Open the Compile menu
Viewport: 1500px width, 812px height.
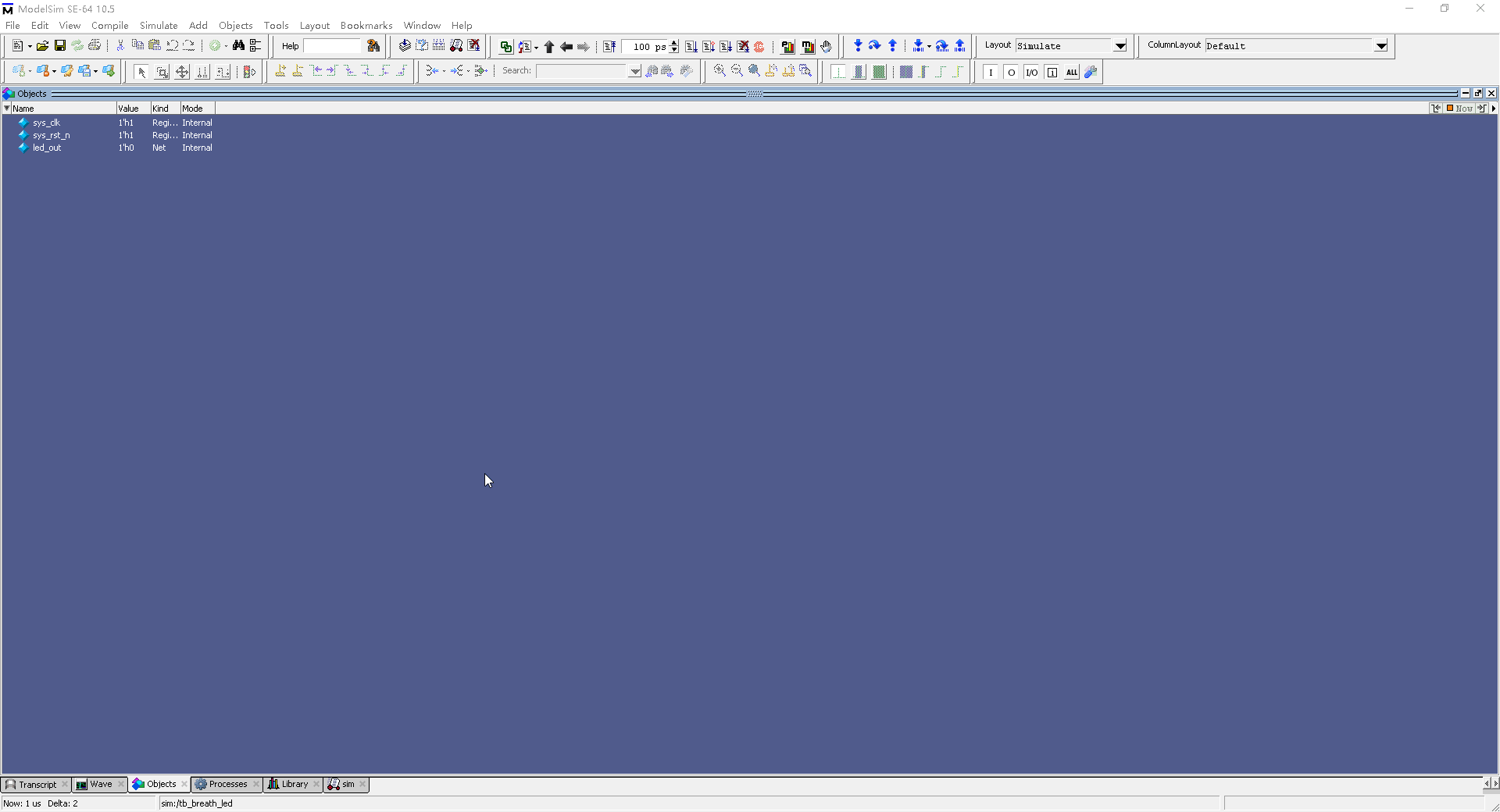click(x=109, y=25)
